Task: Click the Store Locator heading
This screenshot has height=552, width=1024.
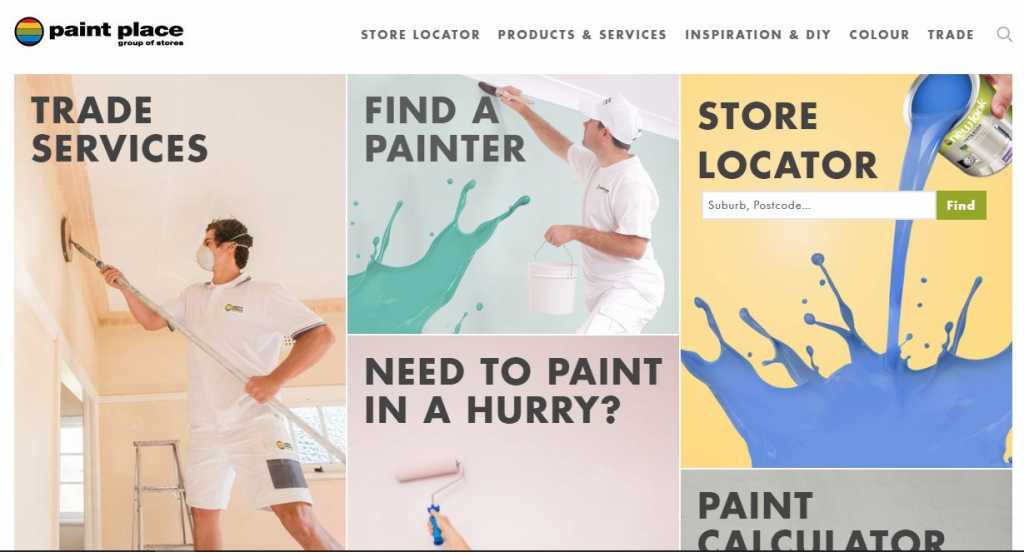Action: (787, 140)
